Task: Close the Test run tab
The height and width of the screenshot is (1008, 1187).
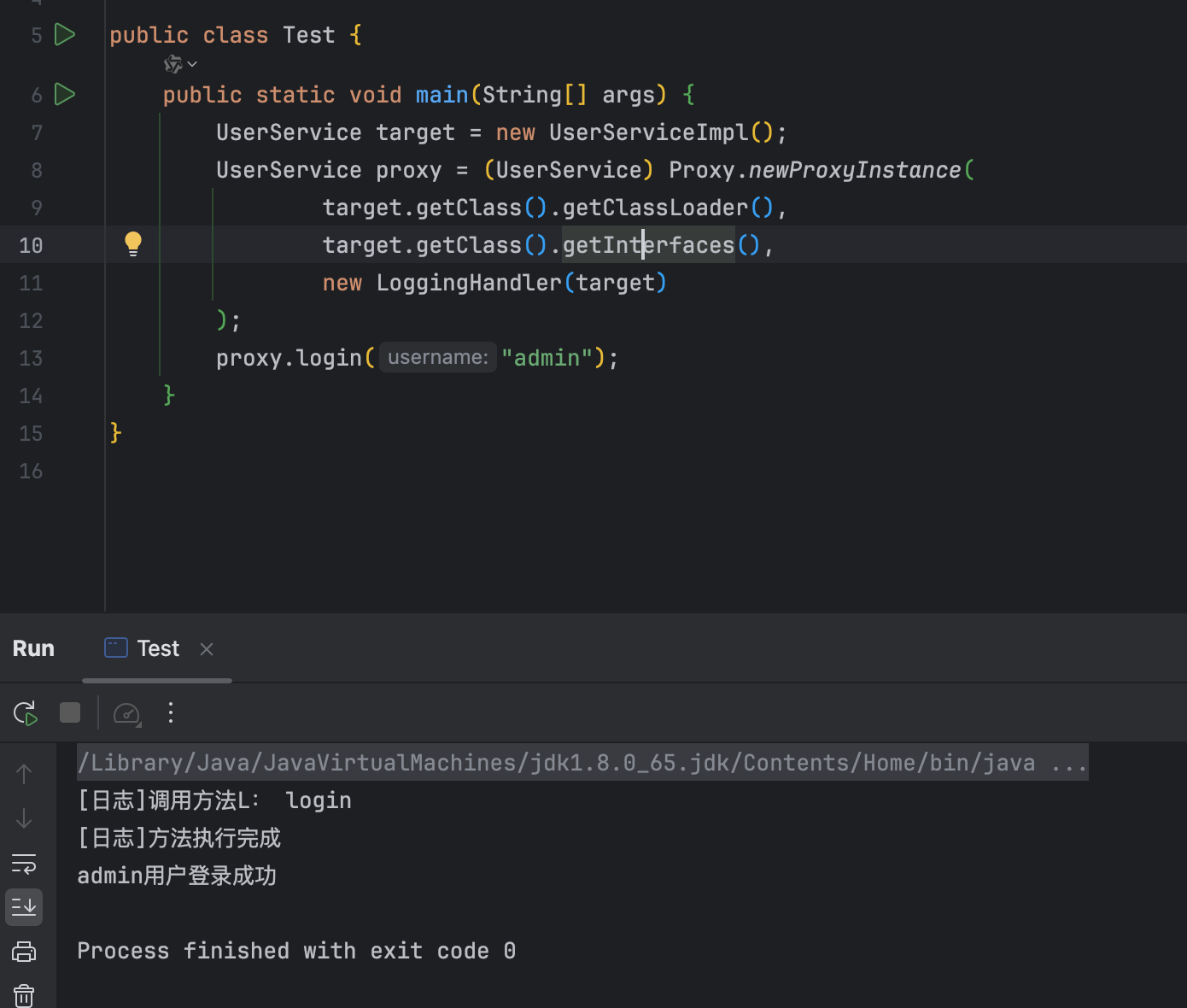Action: pyautogui.click(x=207, y=649)
